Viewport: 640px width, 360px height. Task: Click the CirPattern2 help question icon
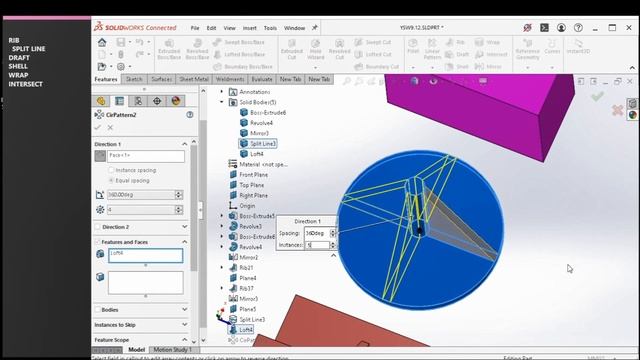[x=190, y=115]
